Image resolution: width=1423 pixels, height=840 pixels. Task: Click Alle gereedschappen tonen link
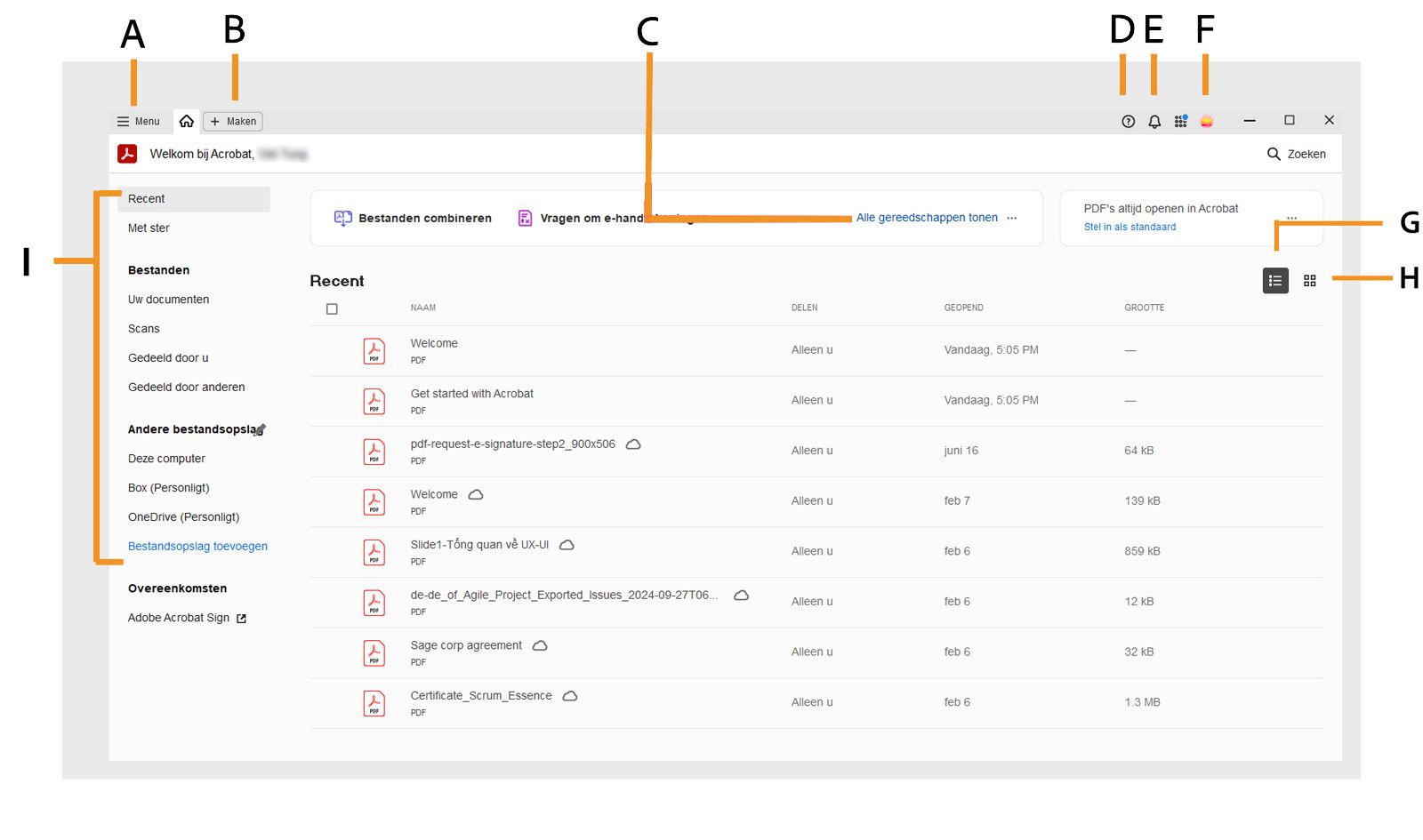click(927, 217)
